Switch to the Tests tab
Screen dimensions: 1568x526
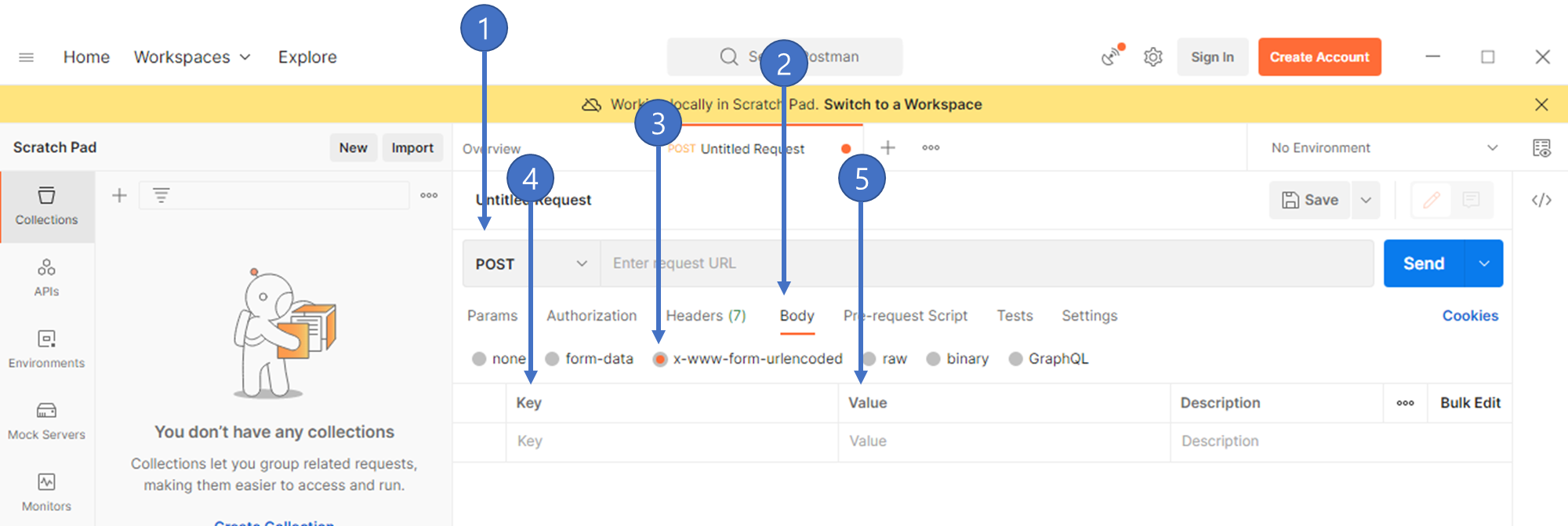[1014, 315]
